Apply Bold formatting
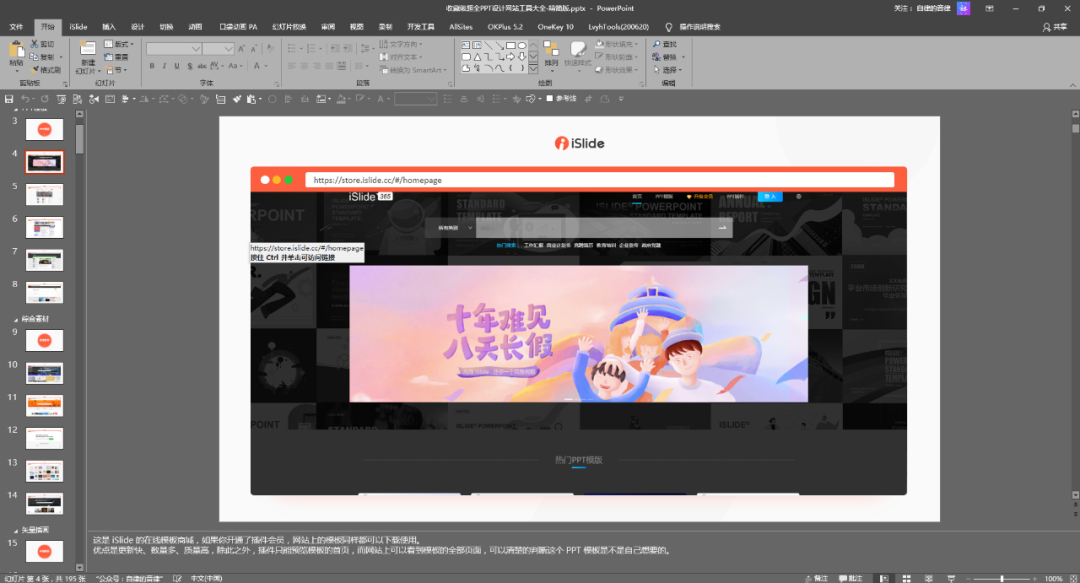1080x583 pixels. pyautogui.click(x=152, y=66)
